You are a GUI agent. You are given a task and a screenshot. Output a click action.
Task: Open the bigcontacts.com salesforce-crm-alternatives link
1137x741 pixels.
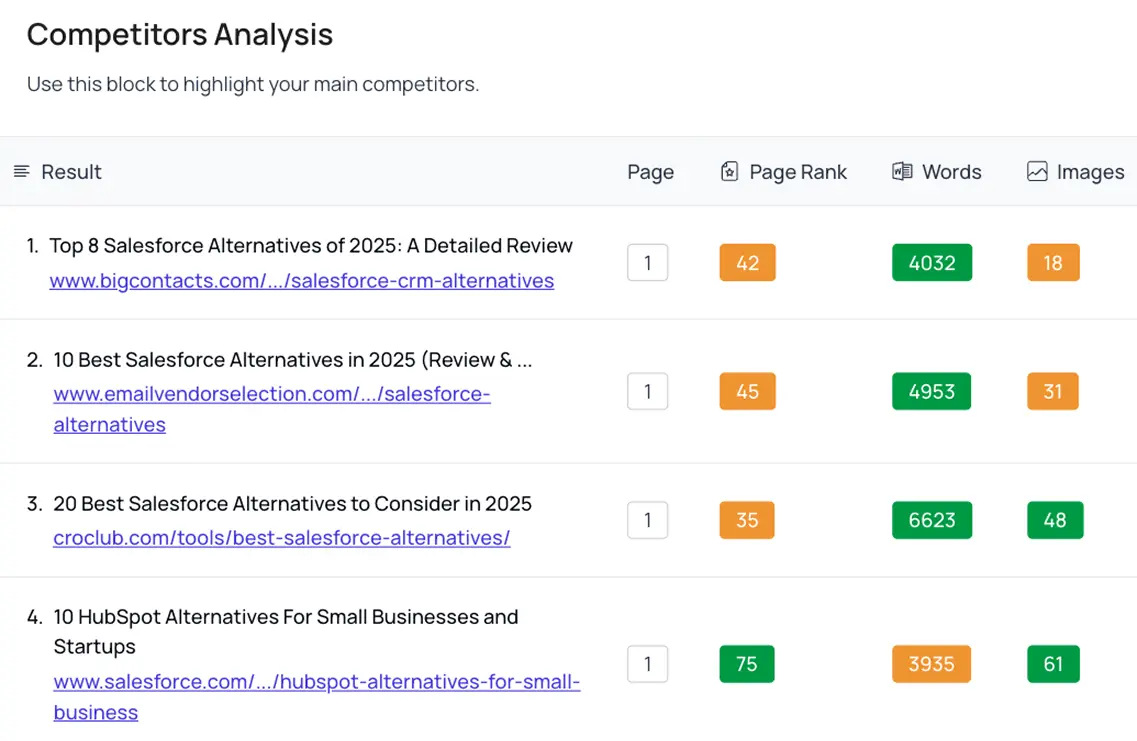coord(302,281)
